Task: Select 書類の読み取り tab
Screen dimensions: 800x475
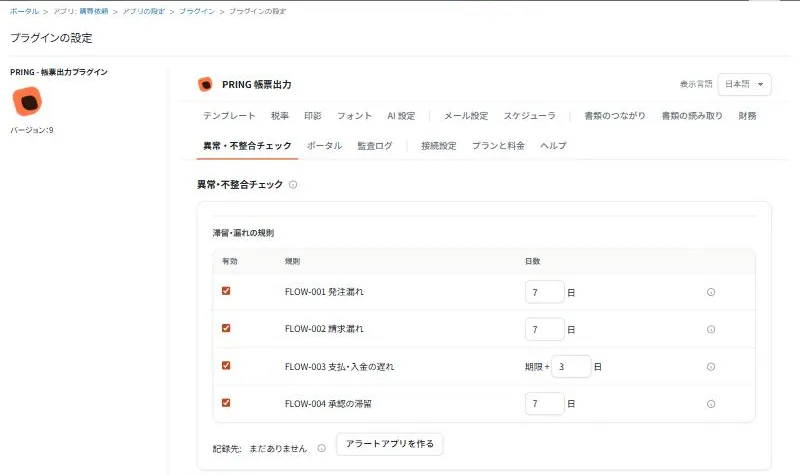Action: (692, 116)
